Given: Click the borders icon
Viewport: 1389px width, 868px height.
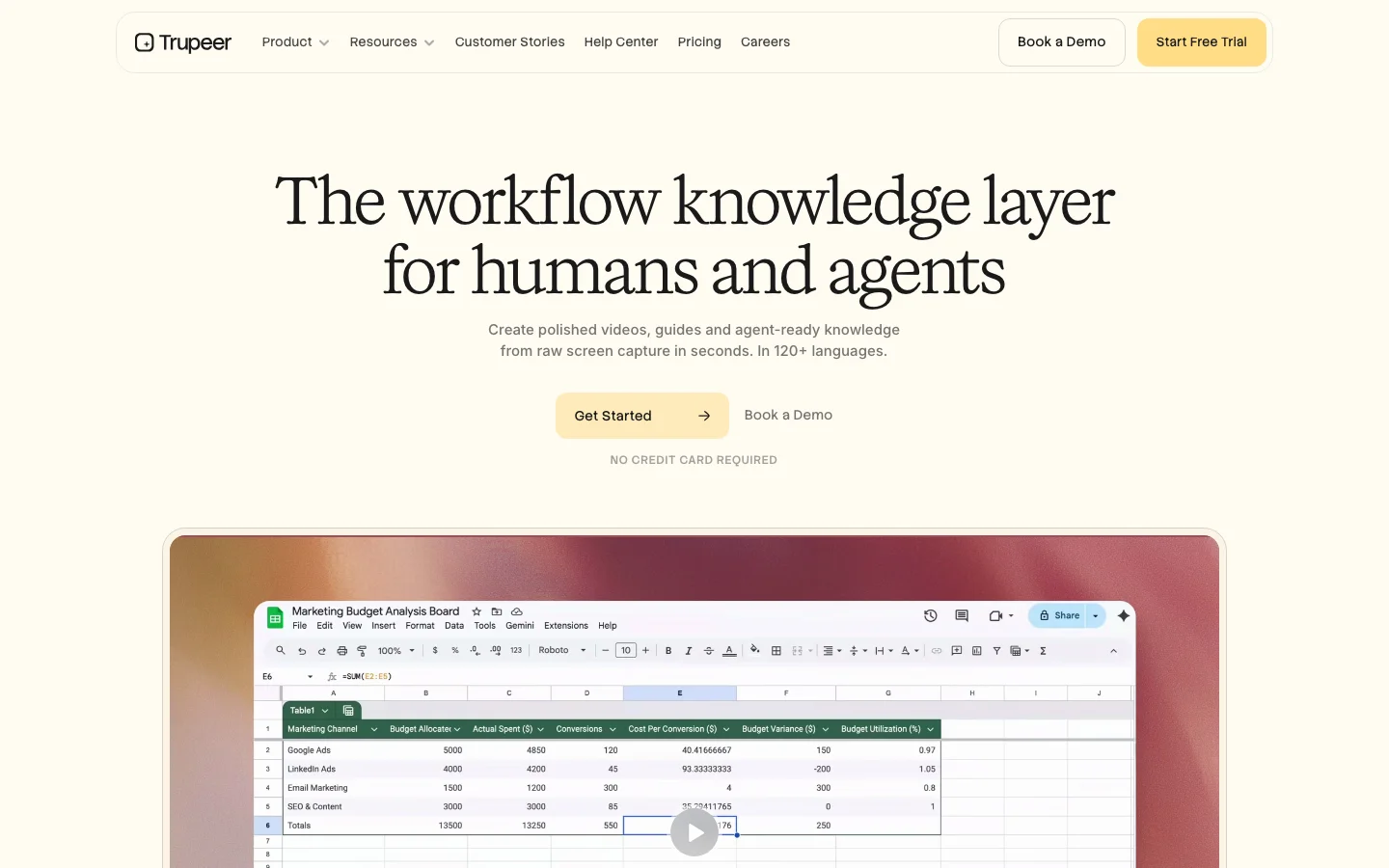Looking at the screenshot, I should tap(776, 651).
